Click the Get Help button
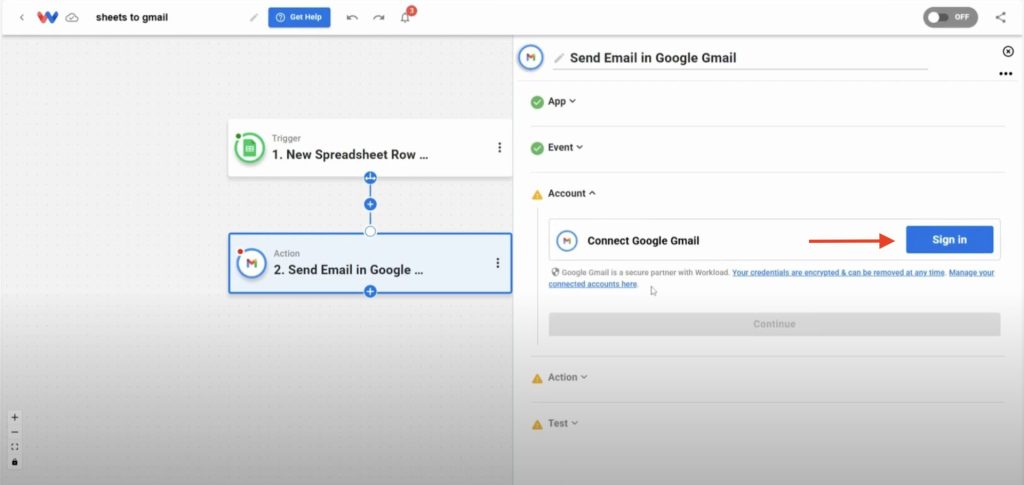This screenshot has height=485, width=1024. point(299,18)
